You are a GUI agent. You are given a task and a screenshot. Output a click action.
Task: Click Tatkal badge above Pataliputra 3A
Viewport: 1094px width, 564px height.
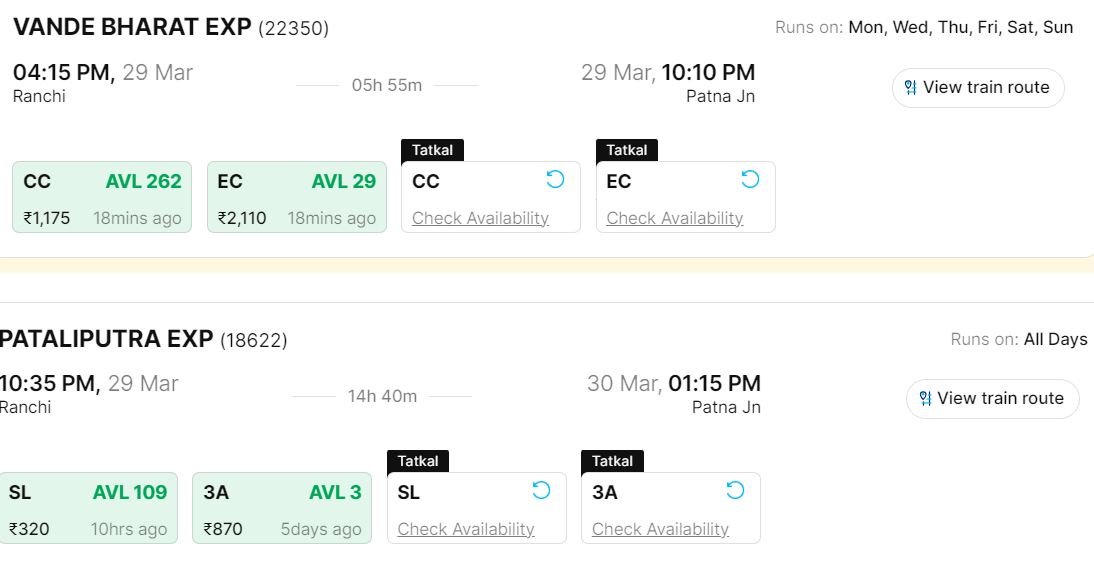(612, 461)
